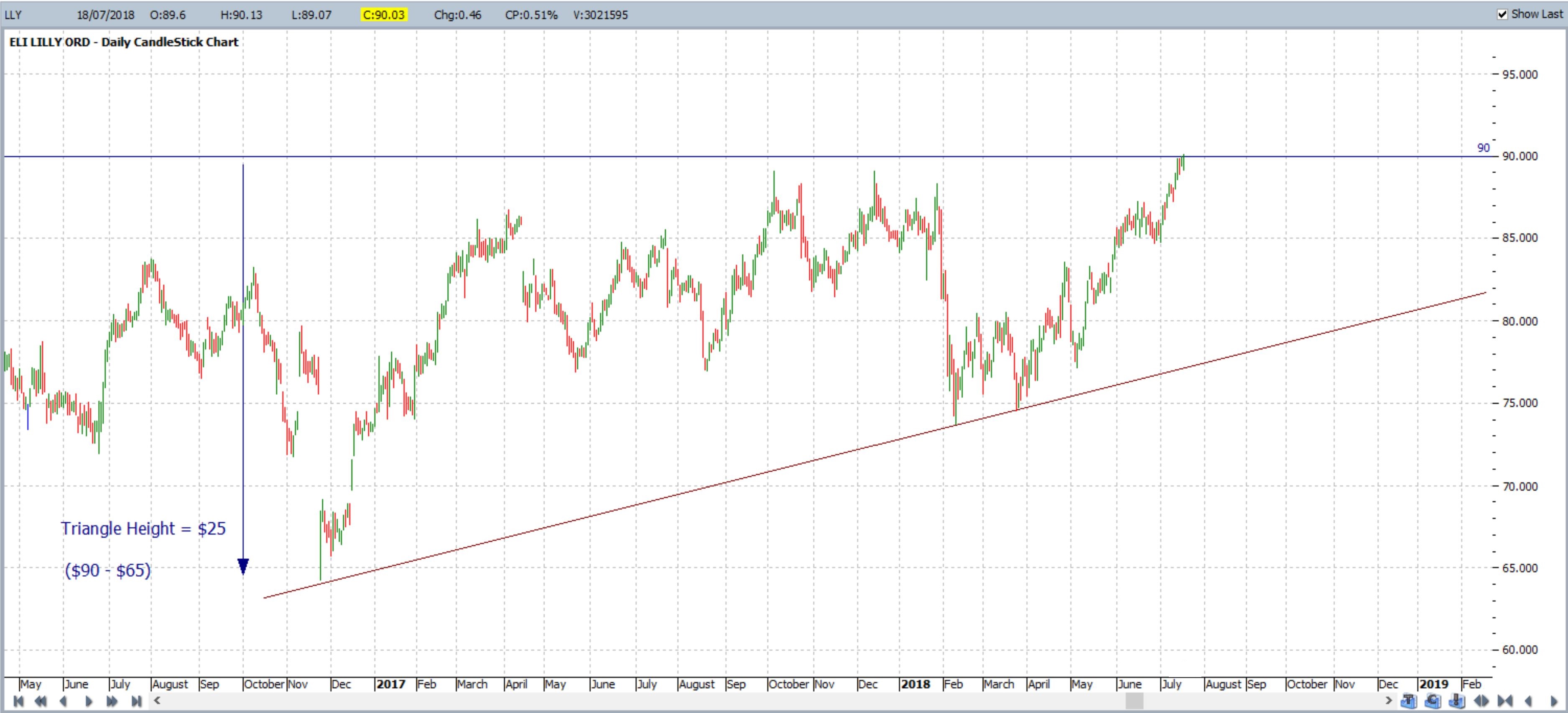Click the ELI LILLY ORD chart title
This screenshot has height=713, width=1568.
124,42
